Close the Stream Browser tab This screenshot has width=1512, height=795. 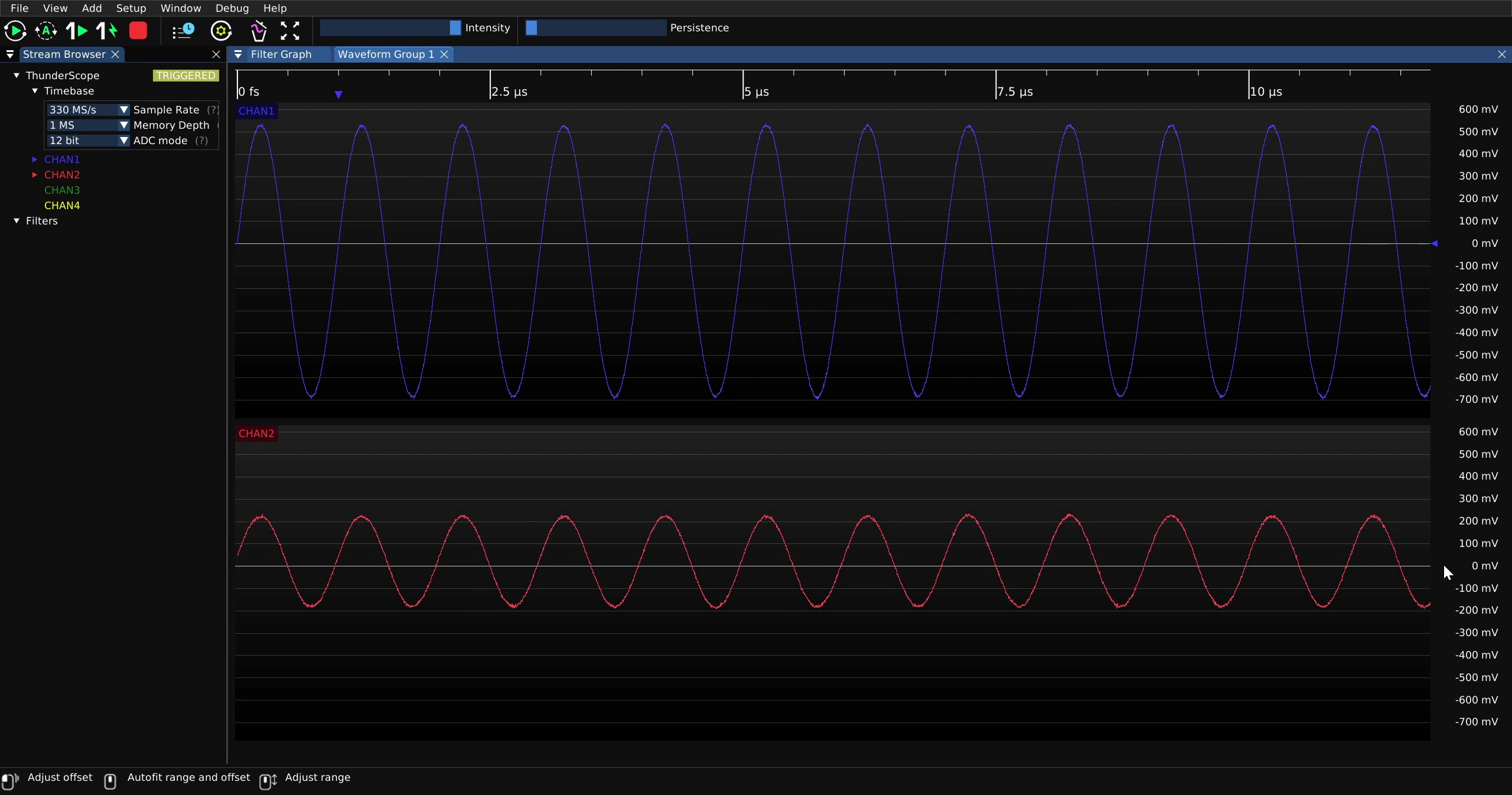point(116,54)
